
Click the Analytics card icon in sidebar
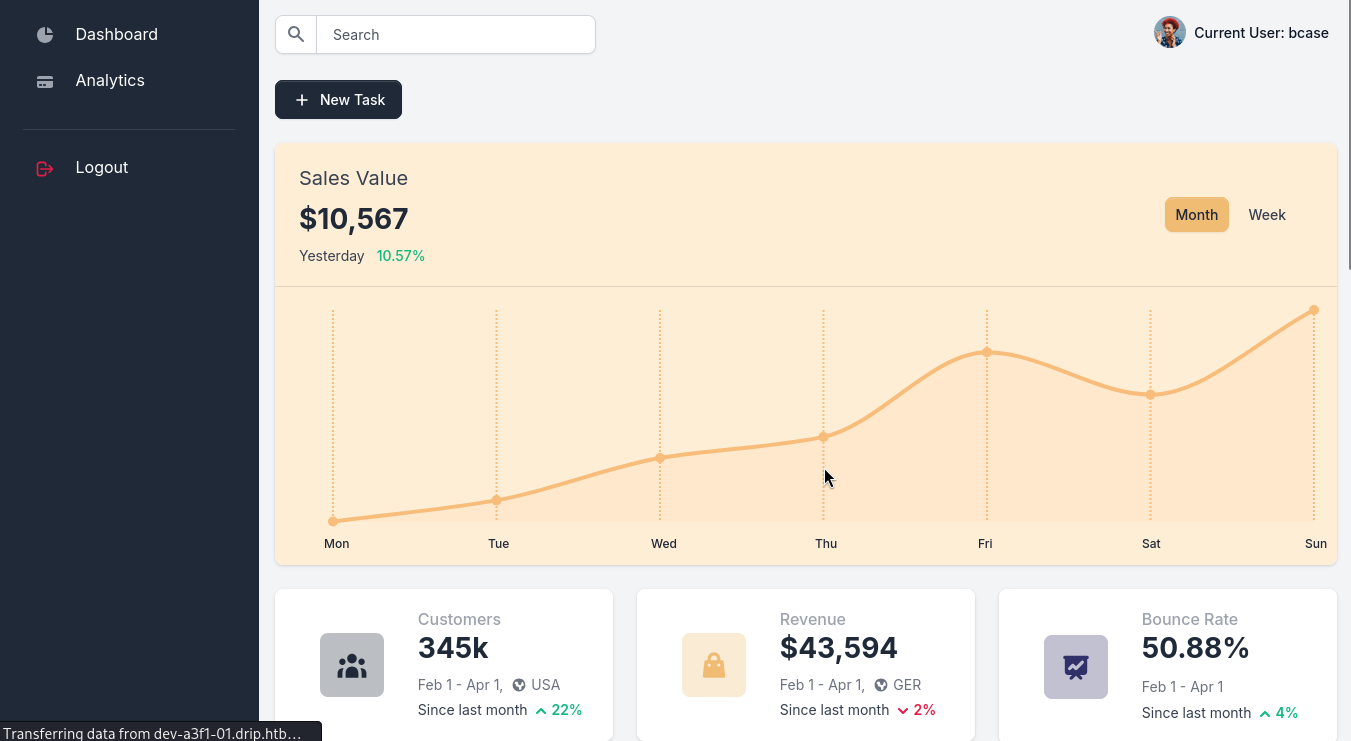point(45,82)
